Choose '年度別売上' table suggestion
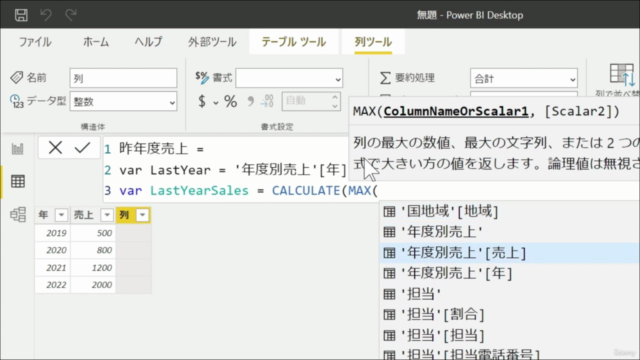The image size is (640, 360). click(509, 232)
